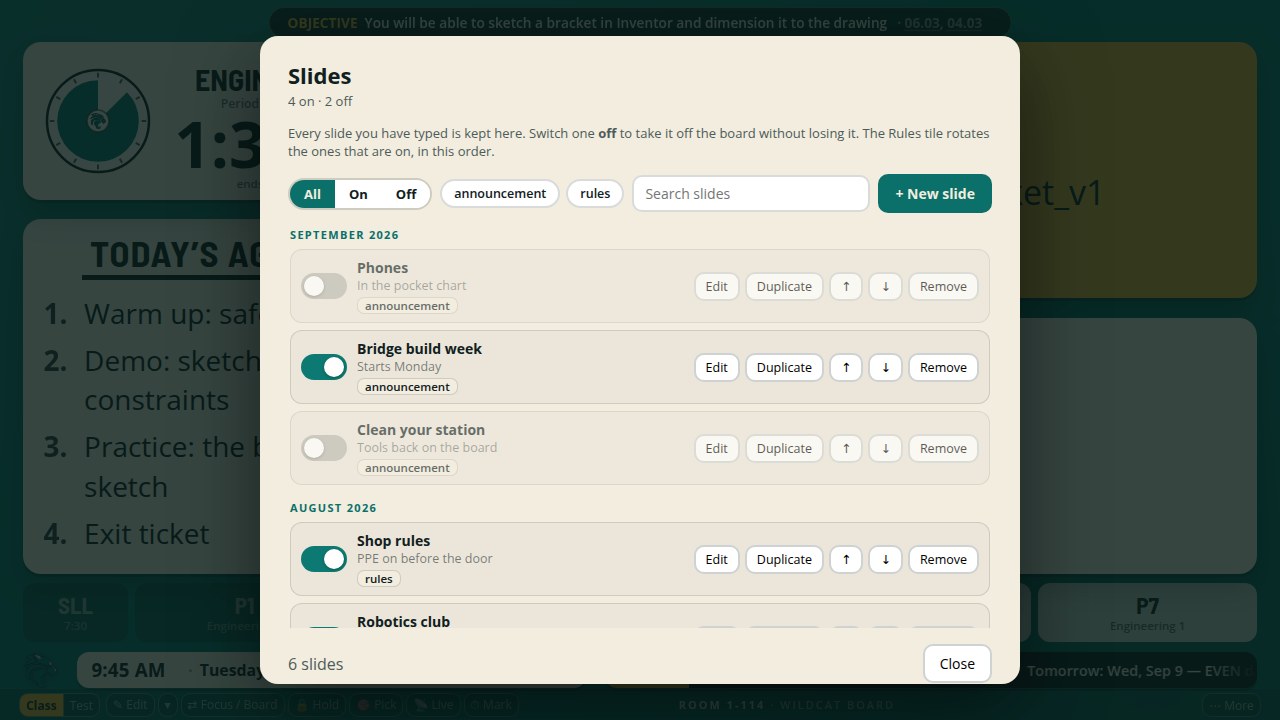Click the 'SEPTEMBER 2026' group heading
The height and width of the screenshot is (720, 1280).
click(344, 235)
